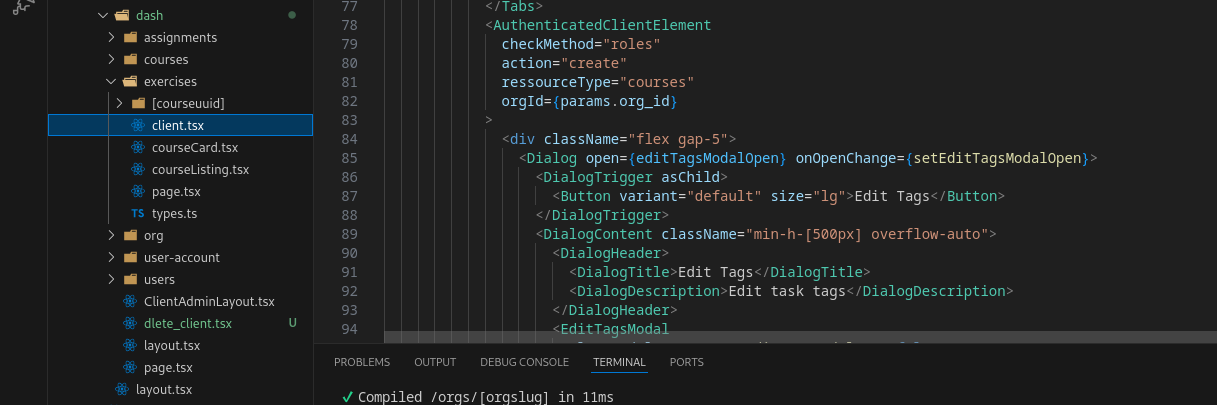Screen dimensions: 1217x405
Task: Select the TERMINAL panel tab
Action: pyautogui.click(x=619, y=362)
